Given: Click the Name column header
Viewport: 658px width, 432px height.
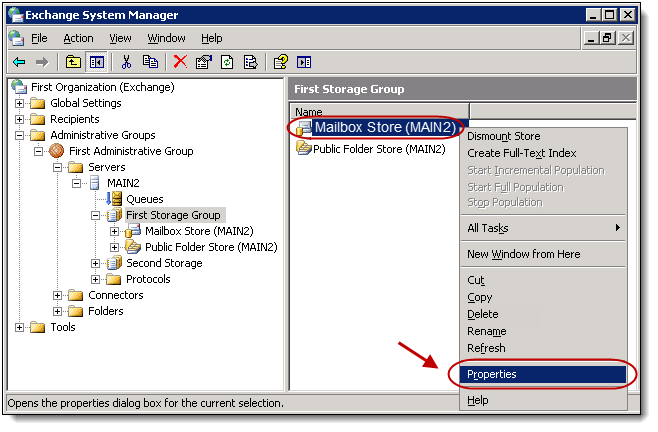Looking at the screenshot, I should 380,111.
